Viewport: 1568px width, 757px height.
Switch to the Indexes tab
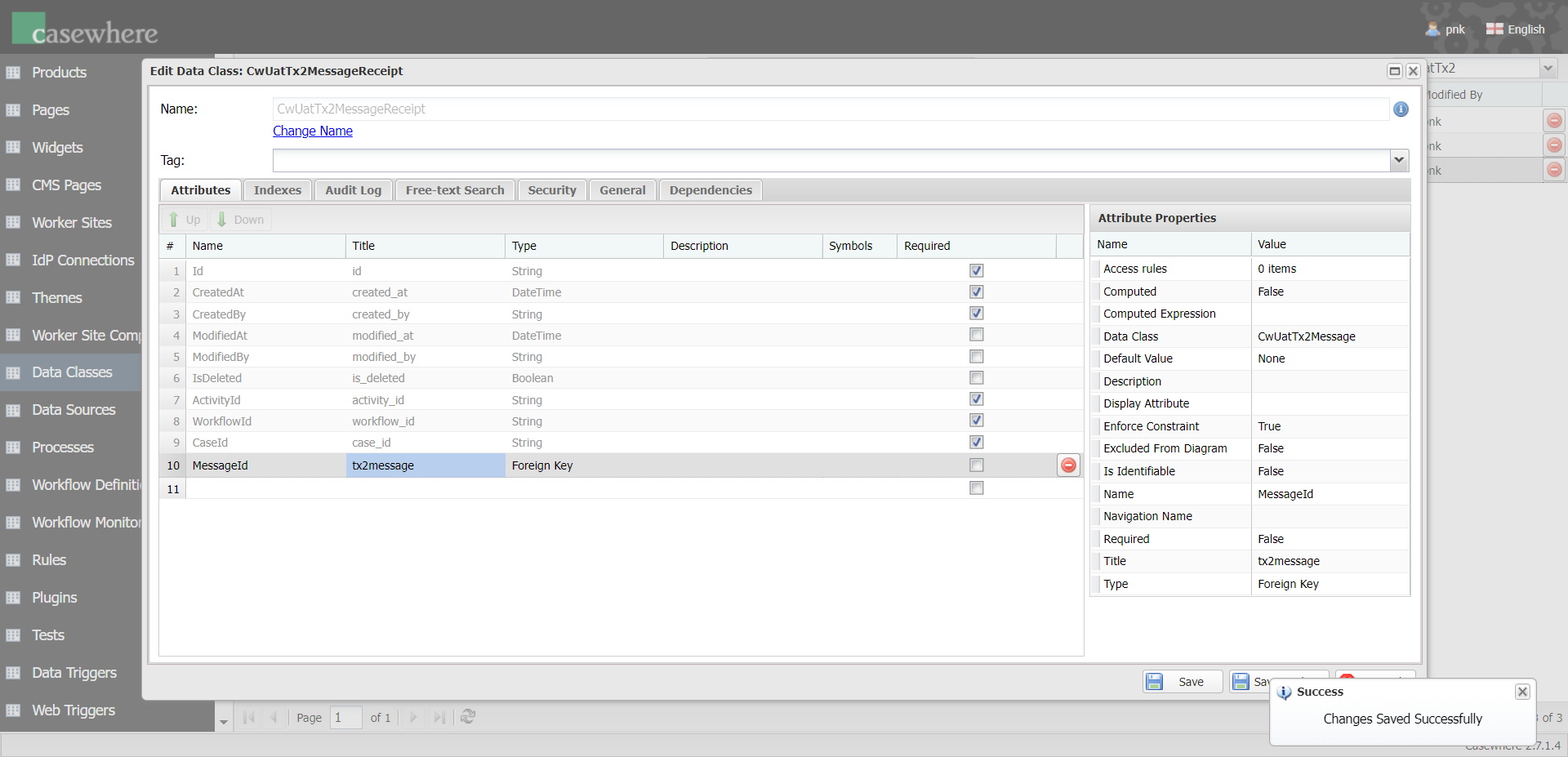click(277, 190)
